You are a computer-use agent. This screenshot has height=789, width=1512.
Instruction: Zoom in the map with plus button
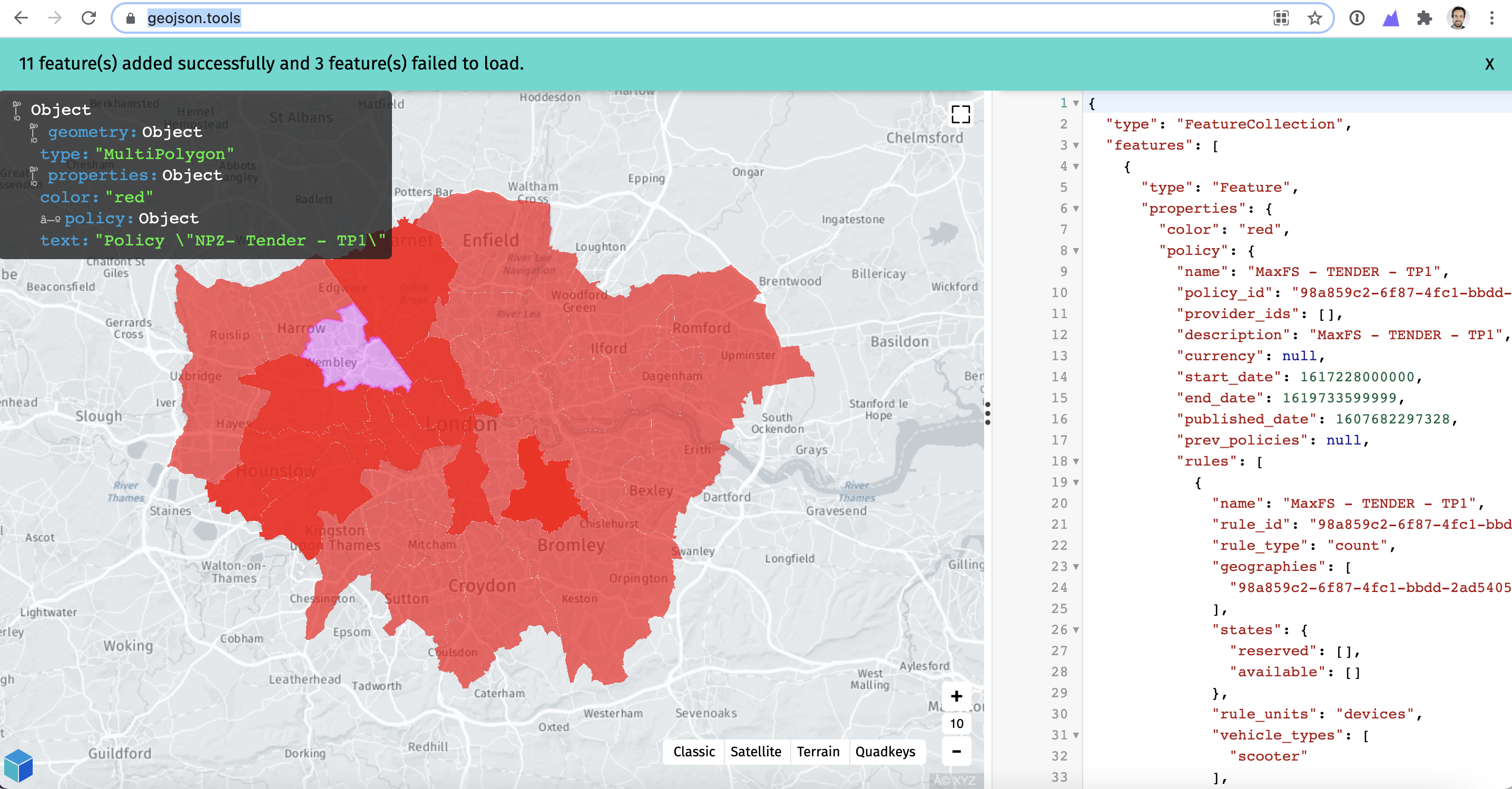point(956,696)
